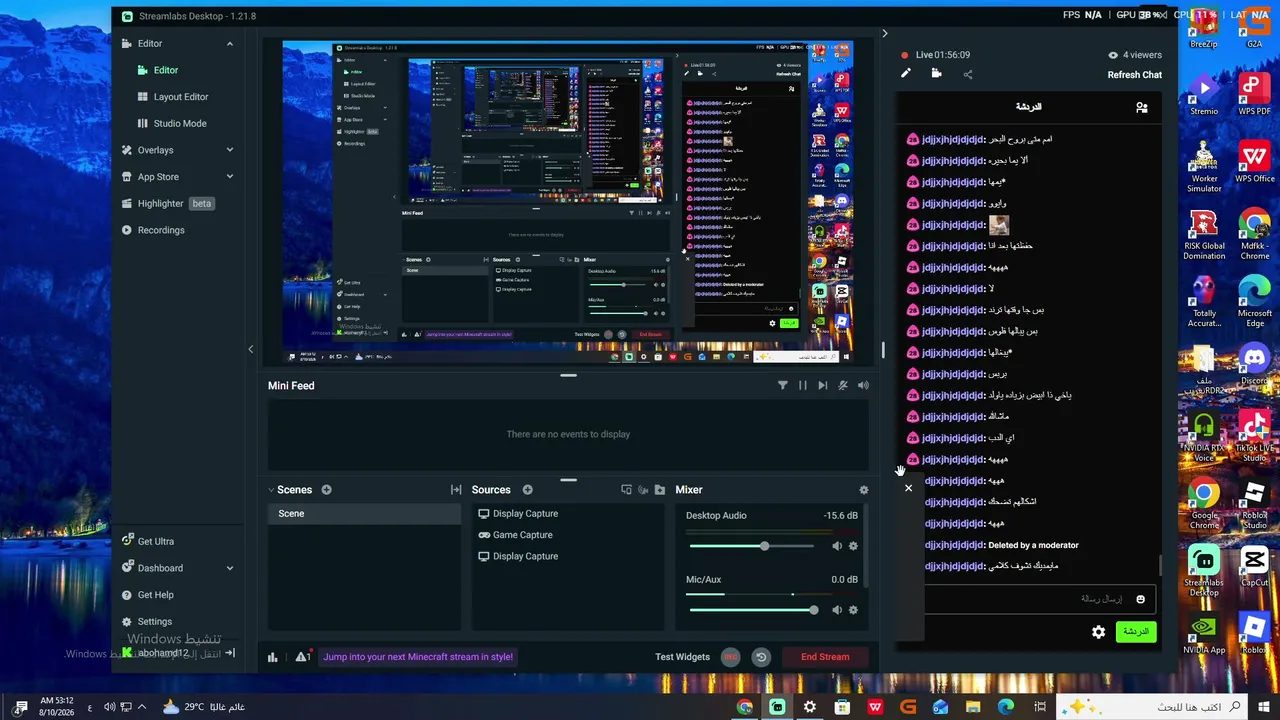
Task: Mute the Desktop Audio channel
Action: click(837, 546)
